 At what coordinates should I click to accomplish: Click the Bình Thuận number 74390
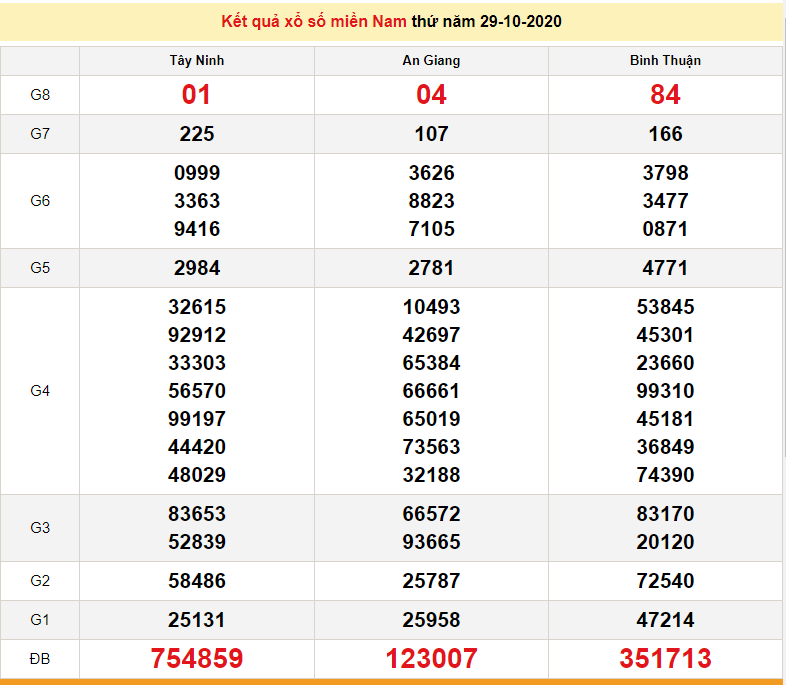665,475
